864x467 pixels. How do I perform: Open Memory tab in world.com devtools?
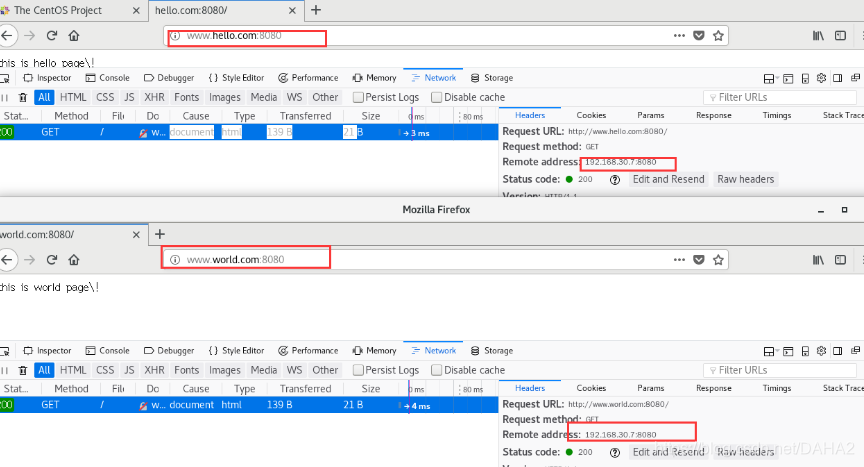coord(375,351)
